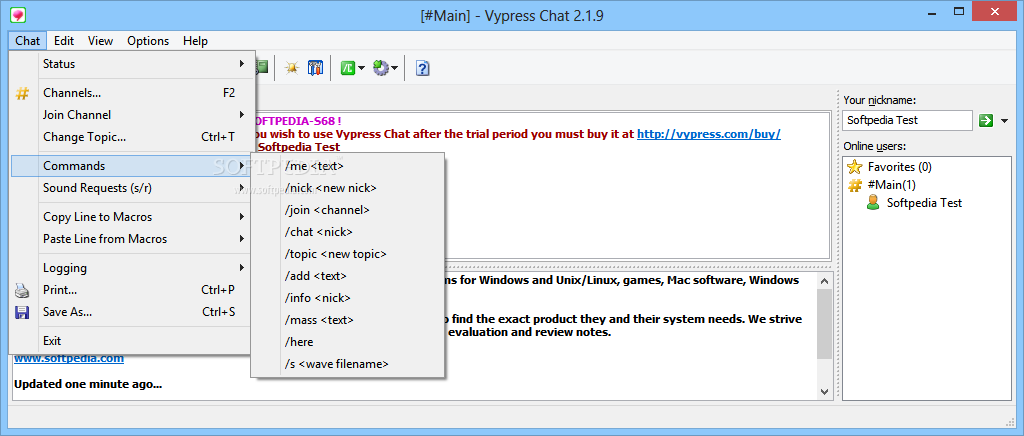Select the /topic <new topic> command

coord(348,254)
